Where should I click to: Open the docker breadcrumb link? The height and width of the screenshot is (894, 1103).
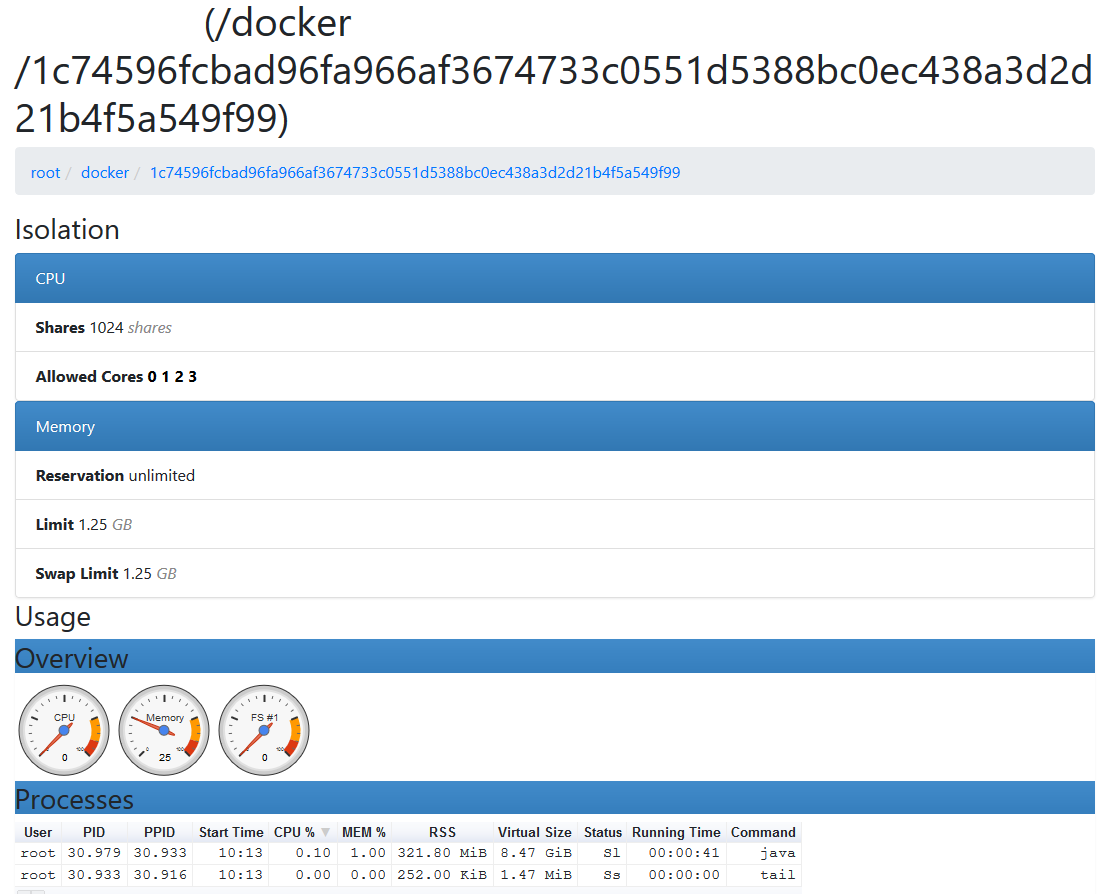point(105,172)
